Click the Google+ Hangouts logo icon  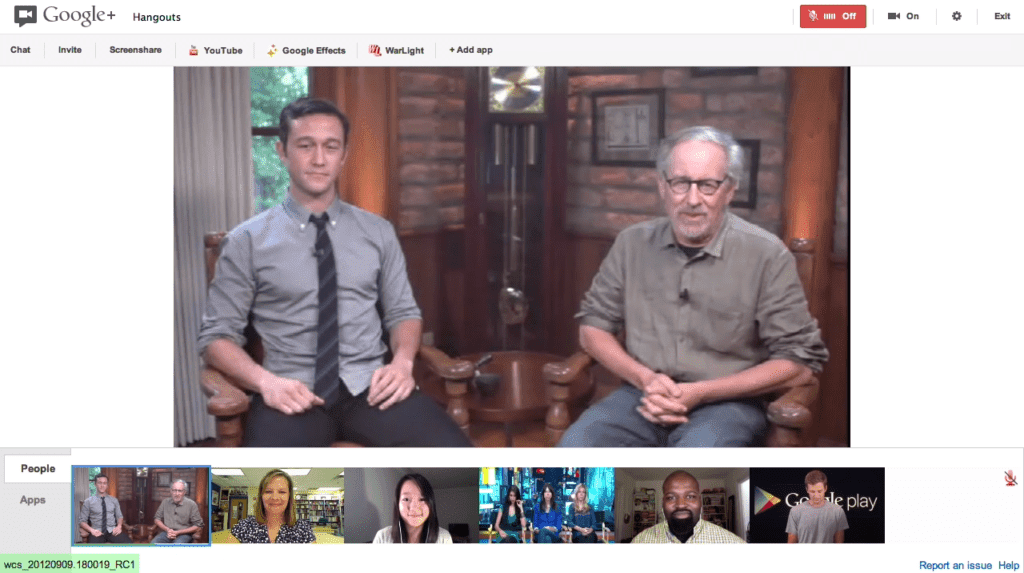click(25, 16)
